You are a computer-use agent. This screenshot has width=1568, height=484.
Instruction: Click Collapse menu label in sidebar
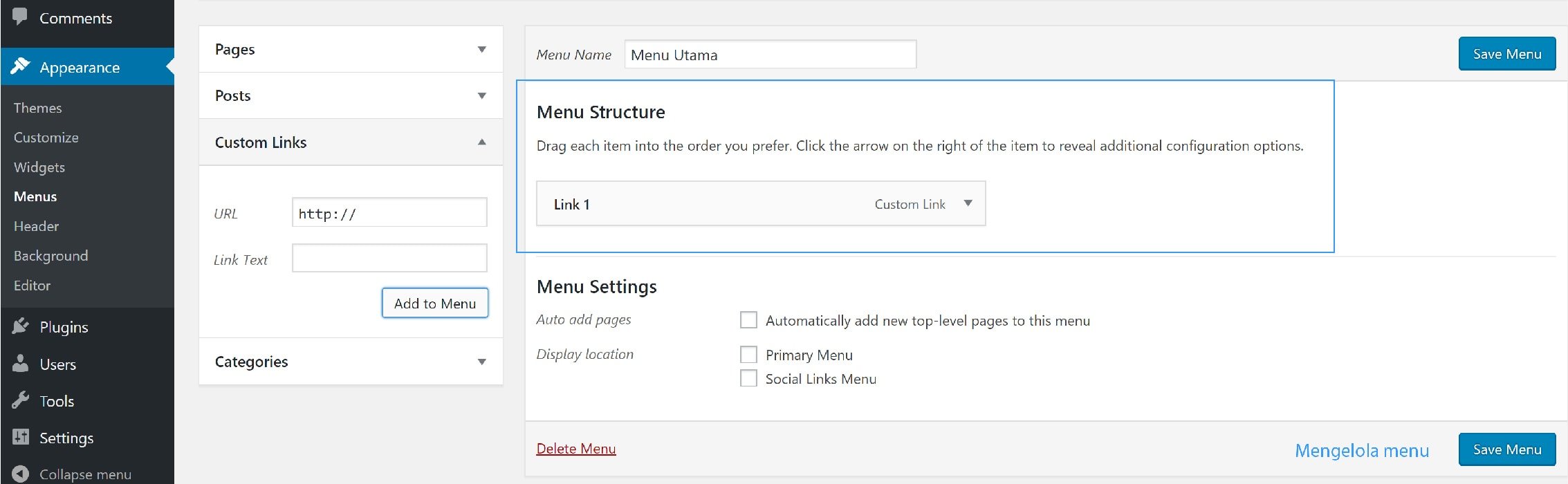85,474
